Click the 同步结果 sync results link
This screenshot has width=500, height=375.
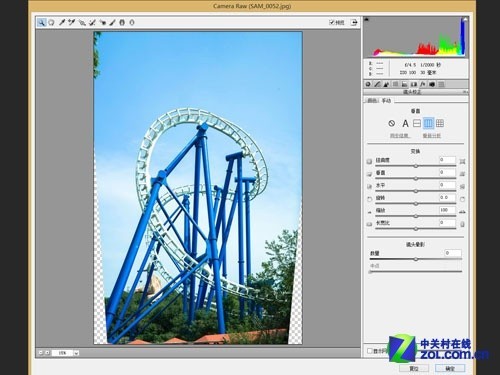(400, 136)
